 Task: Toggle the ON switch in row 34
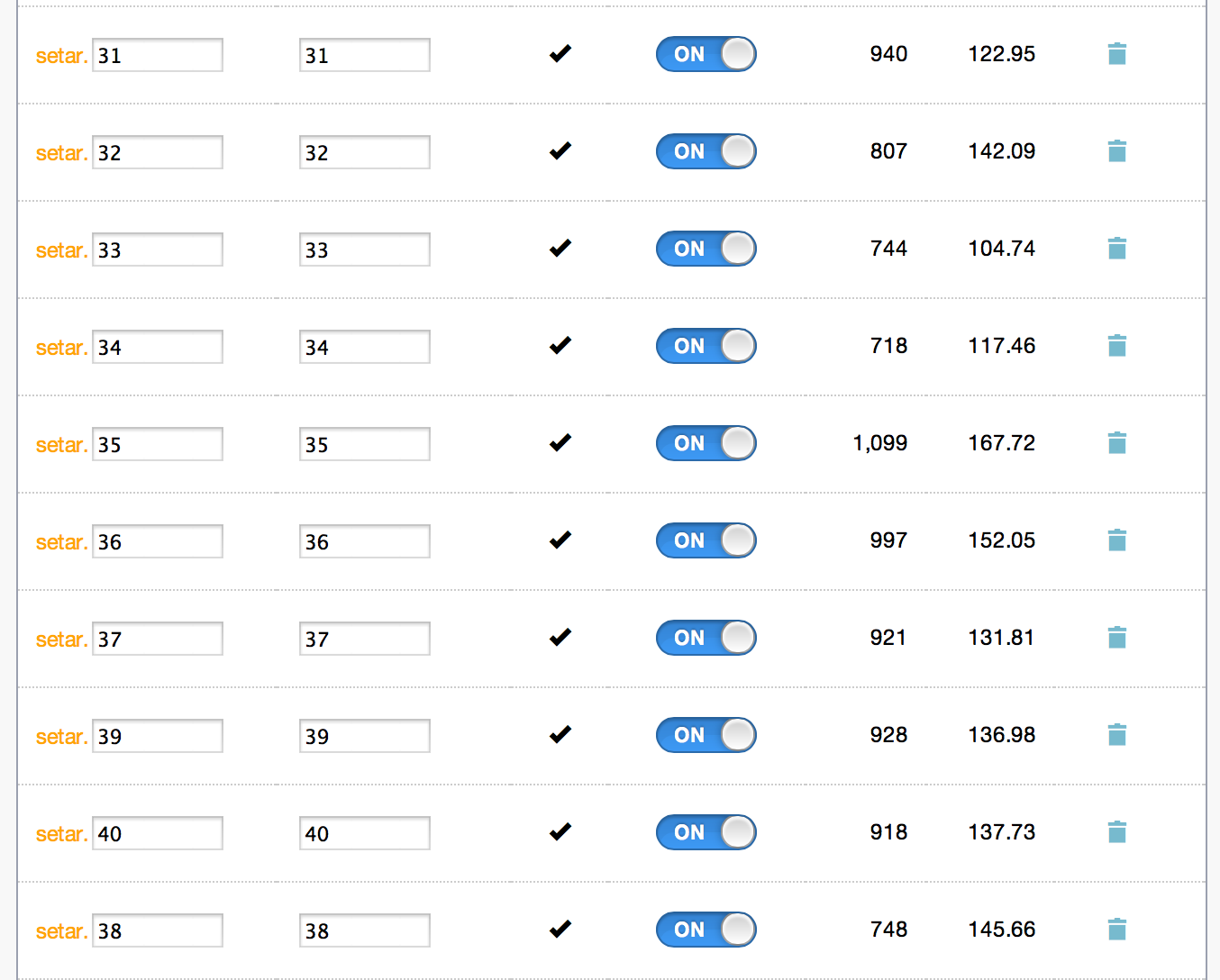point(706,346)
